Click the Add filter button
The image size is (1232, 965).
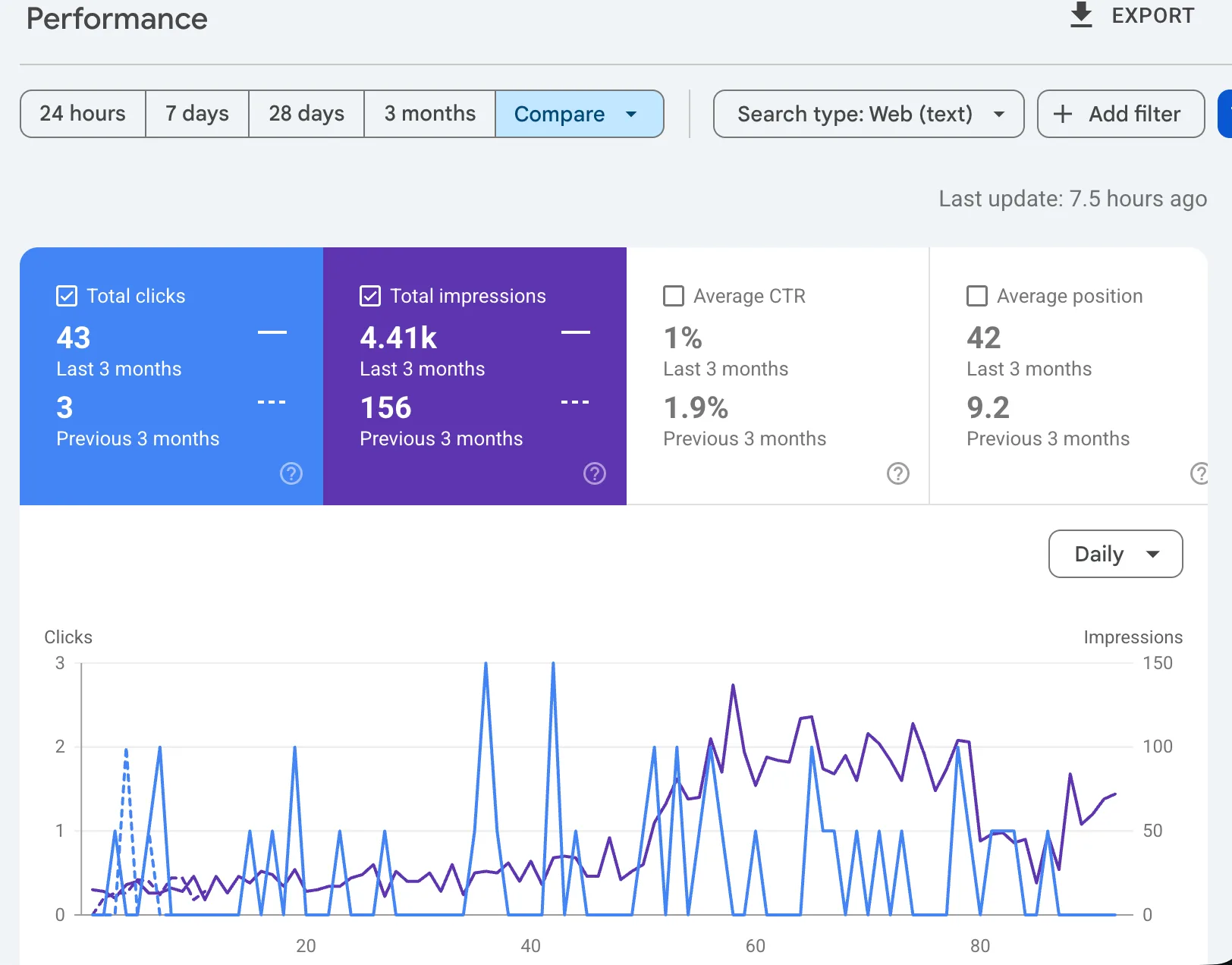coord(1120,114)
